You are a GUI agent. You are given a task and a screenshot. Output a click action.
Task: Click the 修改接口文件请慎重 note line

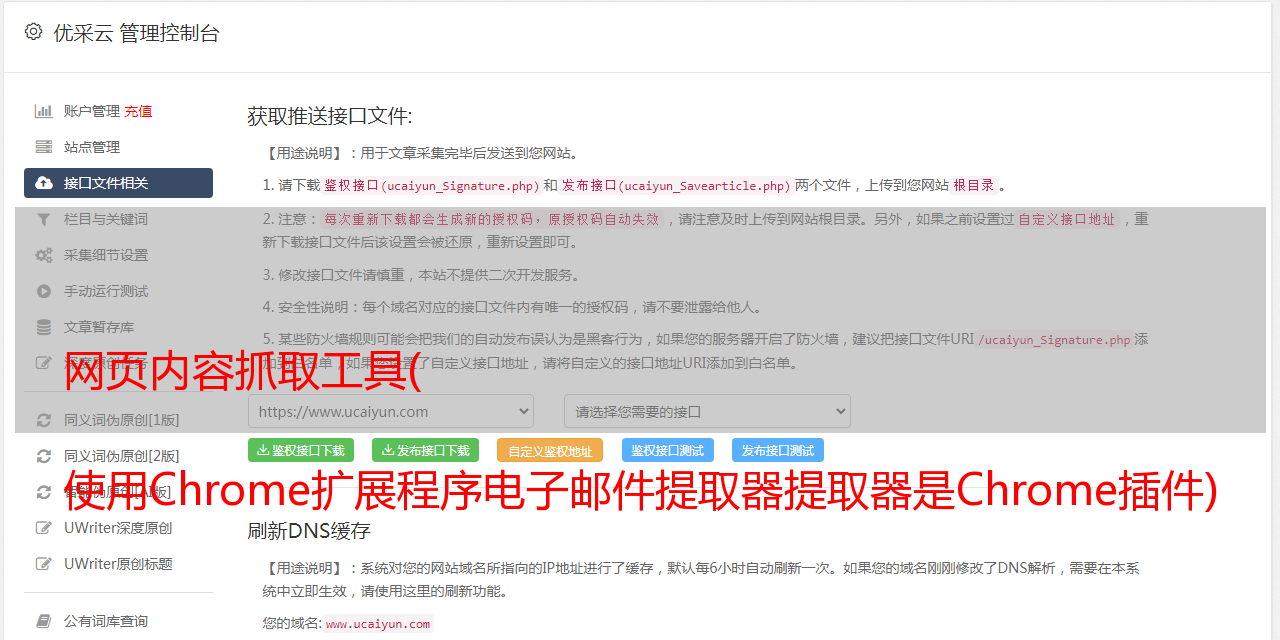pos(421,275)
